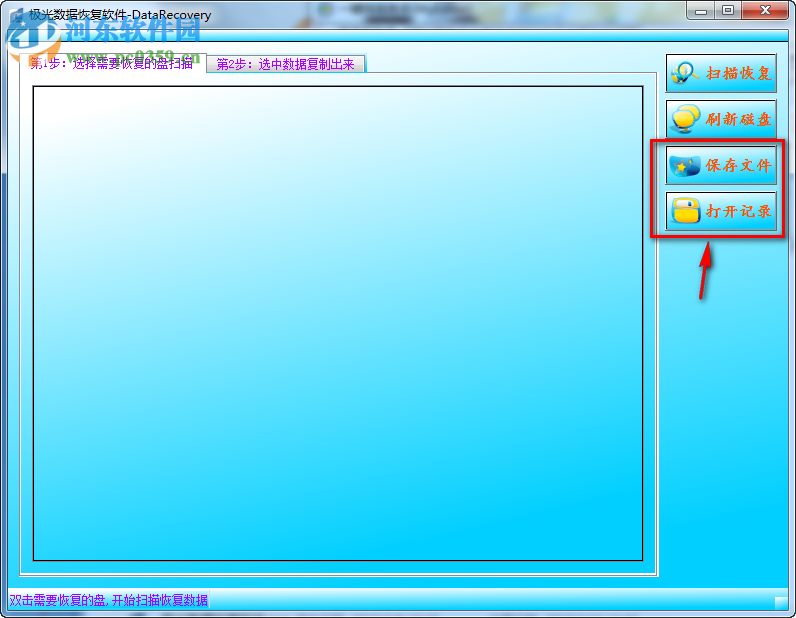Click the resize grip at the window corner

coord(781,602)
